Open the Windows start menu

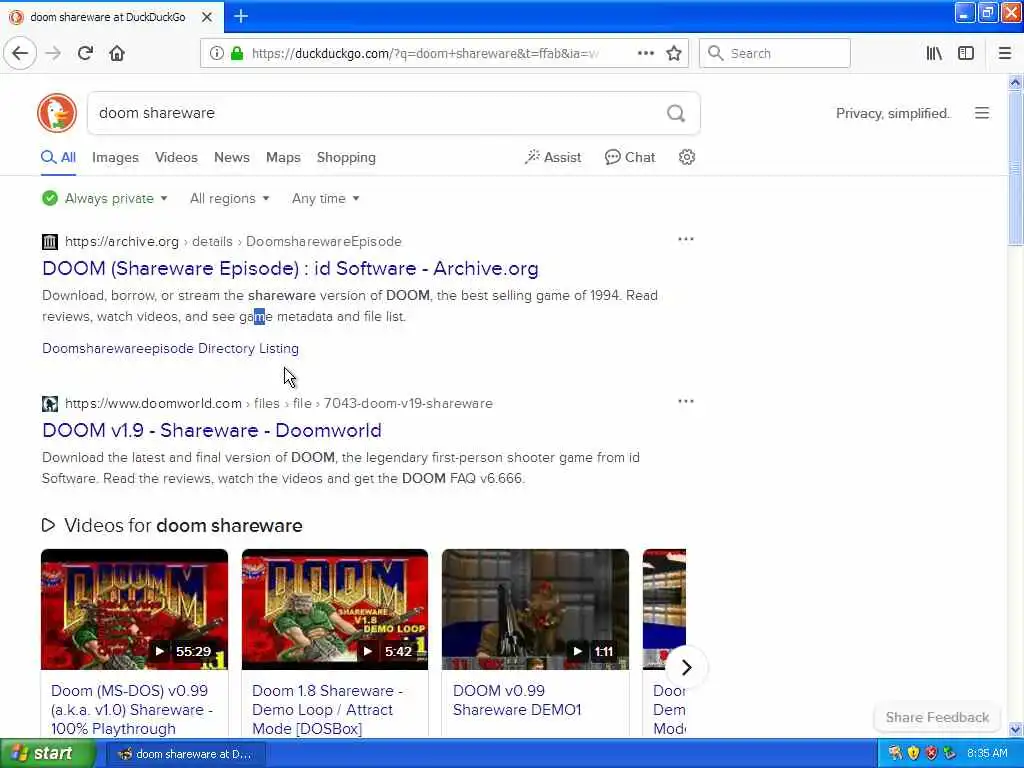(48, 753)
